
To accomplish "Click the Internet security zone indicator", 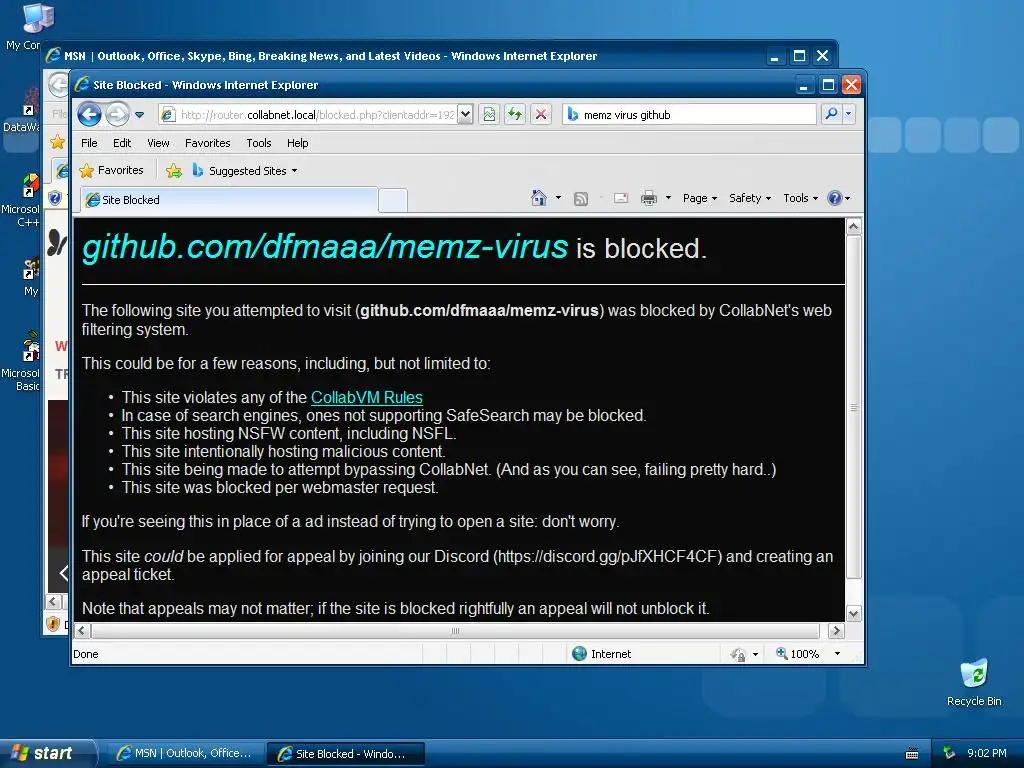I will (x=601, y=654).
